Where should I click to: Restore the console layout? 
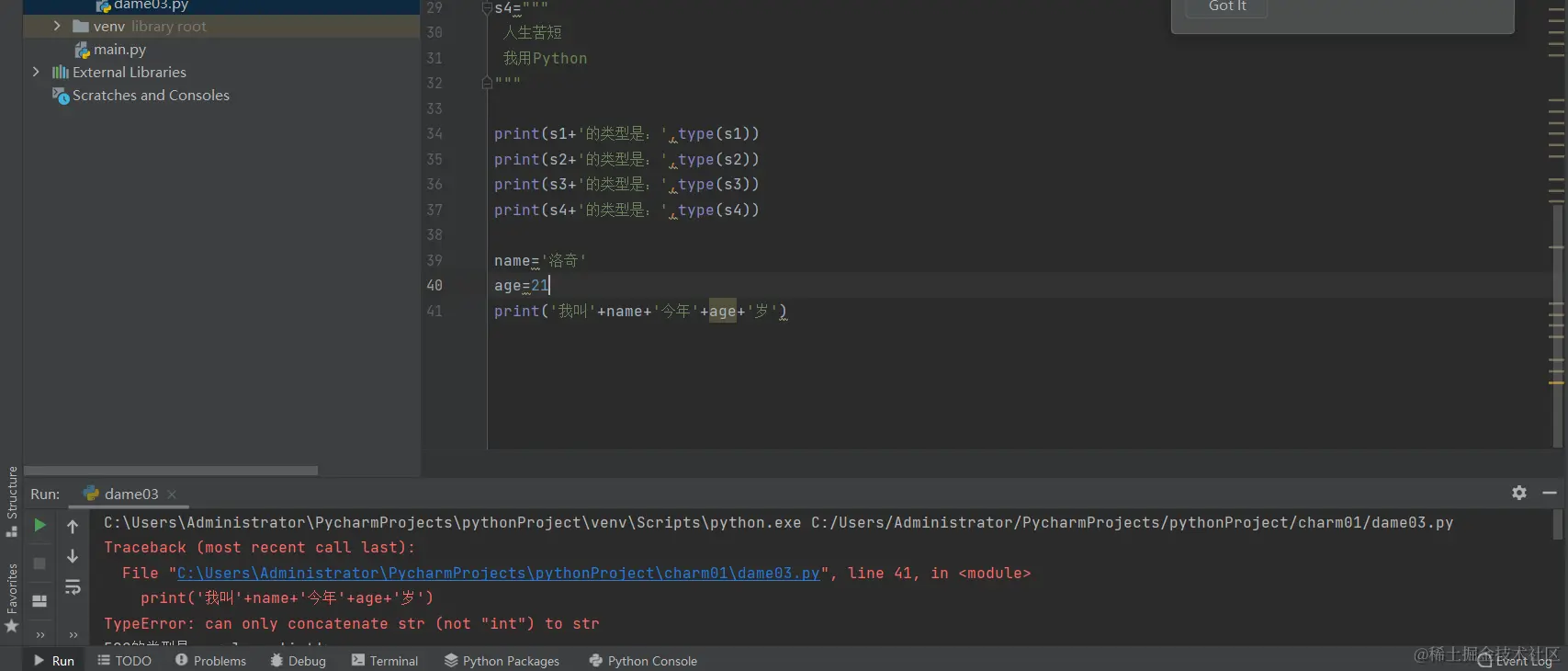point(39,600)
